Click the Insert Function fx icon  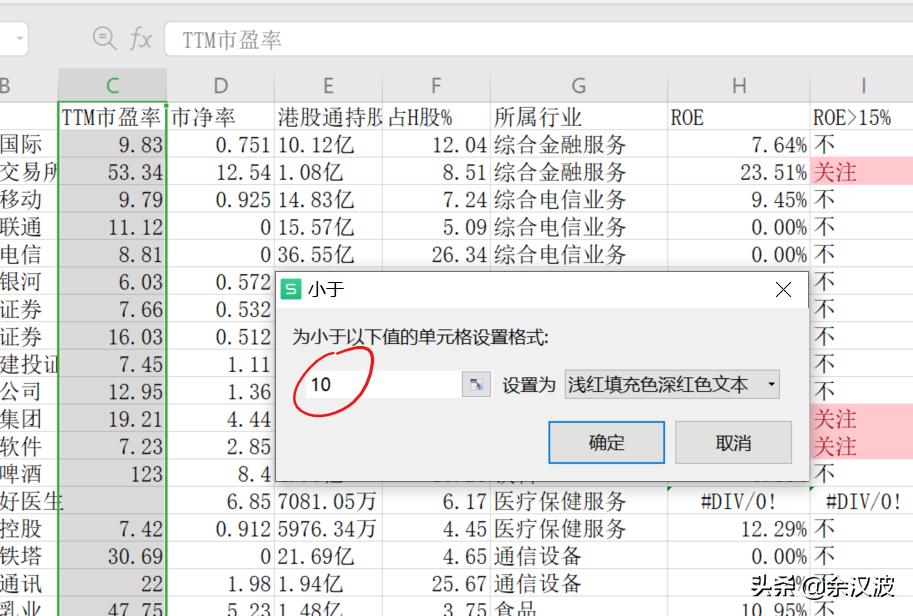click(x=140, y=38)
